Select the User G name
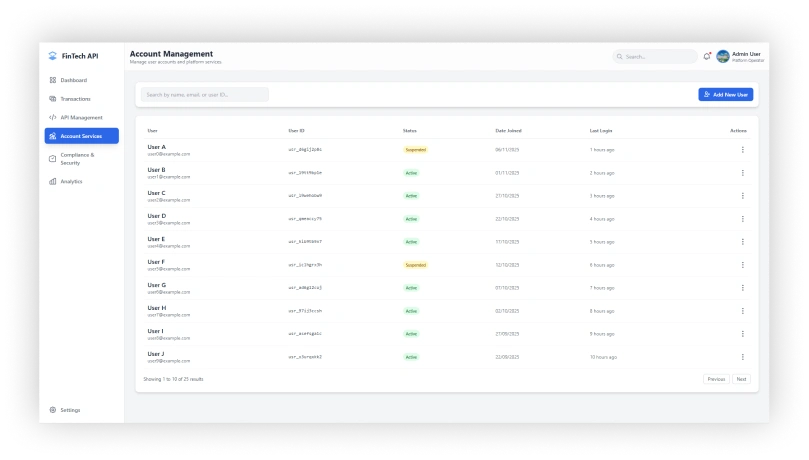The width and height of the screenshot is (809, 460). 157,285
